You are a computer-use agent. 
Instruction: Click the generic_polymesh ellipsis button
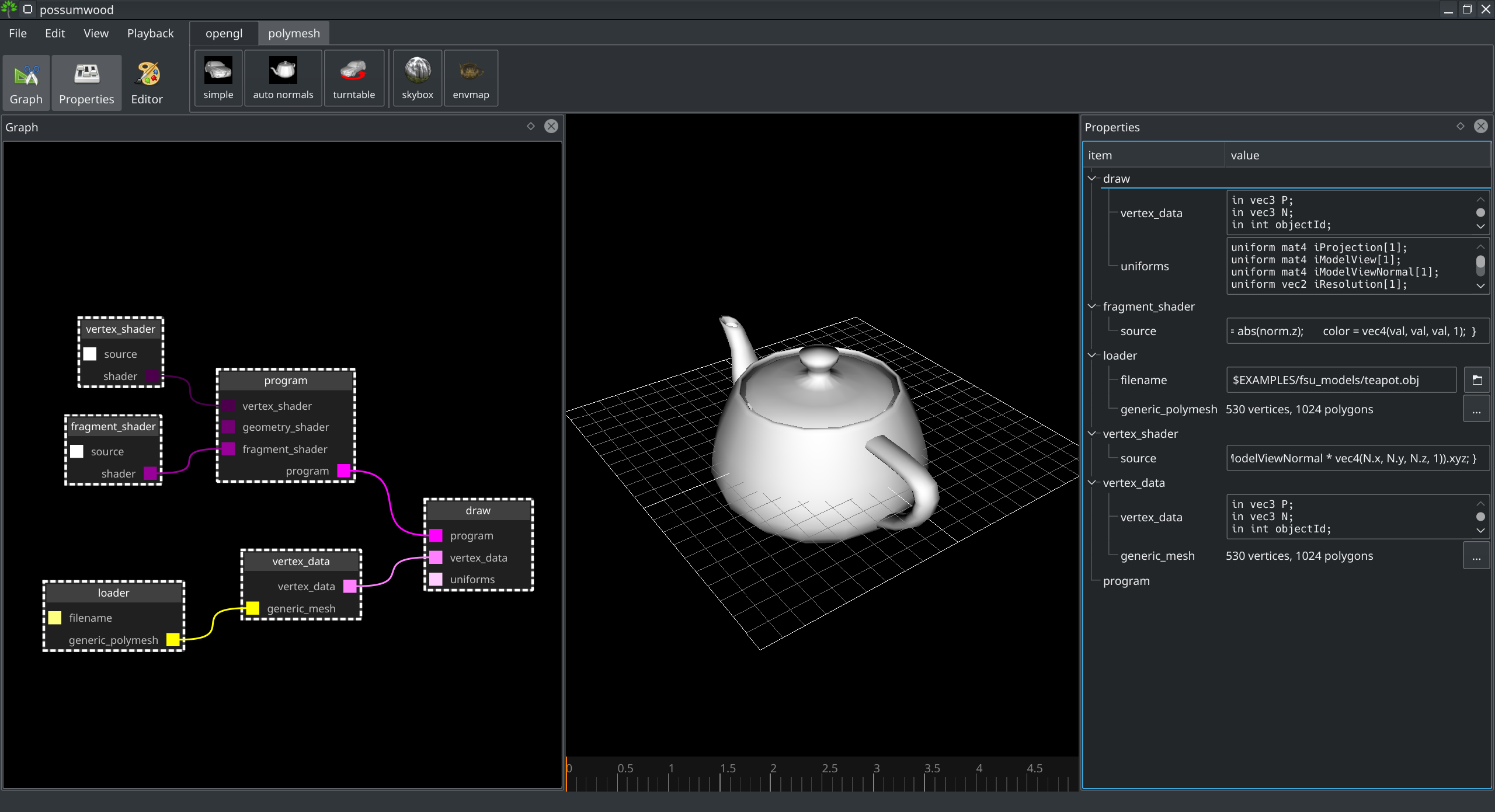click(1477, 408)
